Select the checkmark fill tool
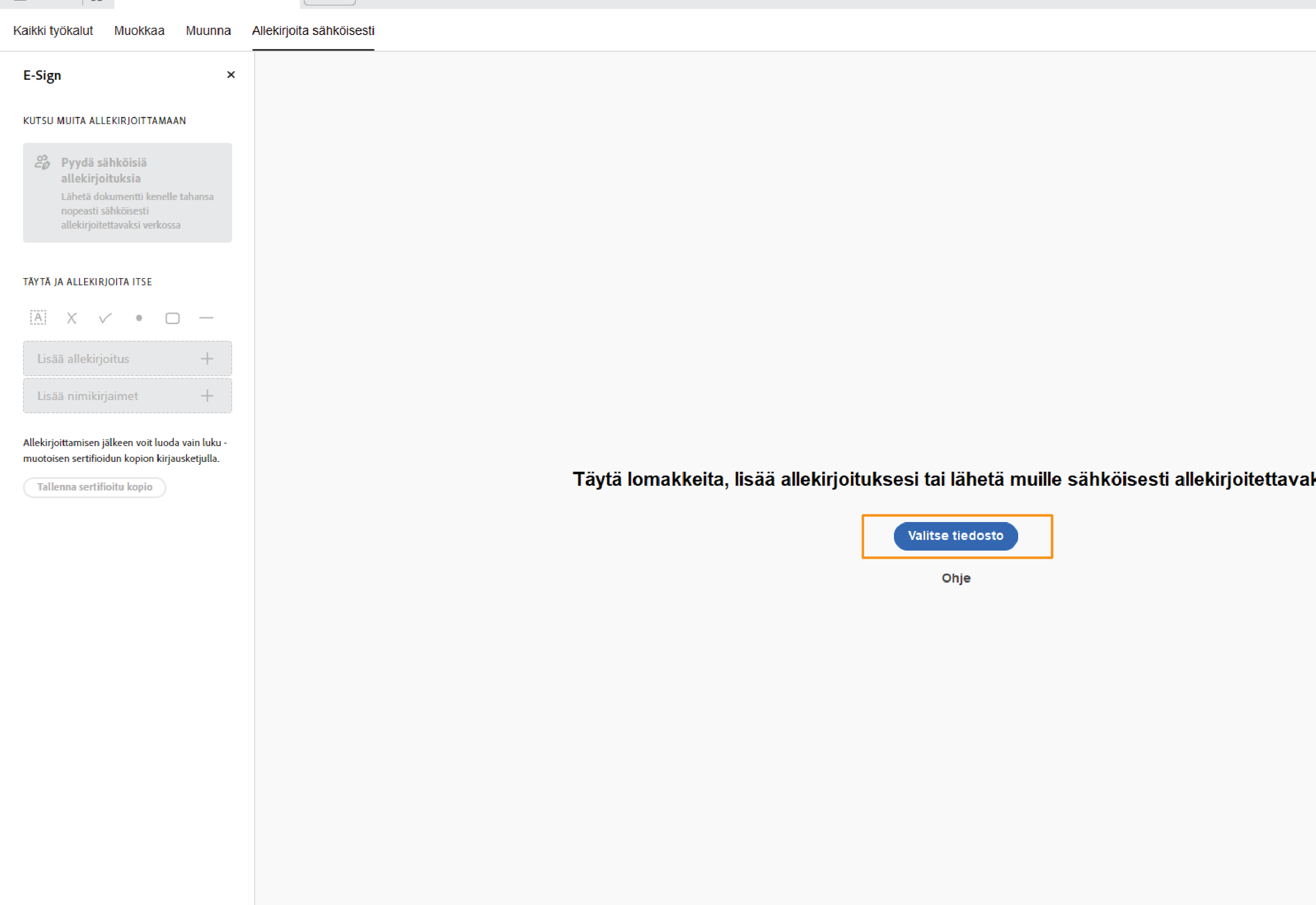The image size is (1316, 905). [x=105, y=318]
